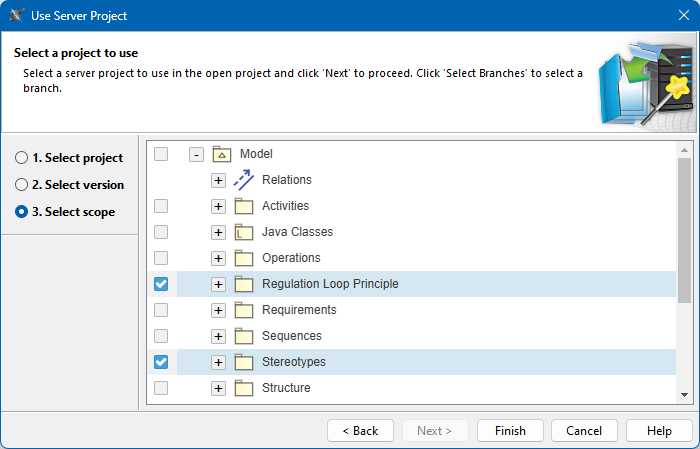Image resolution: width=700 pixels, height=449 pixels.
Task: Click the Requirements folder icon
Action: pos(244,310)
